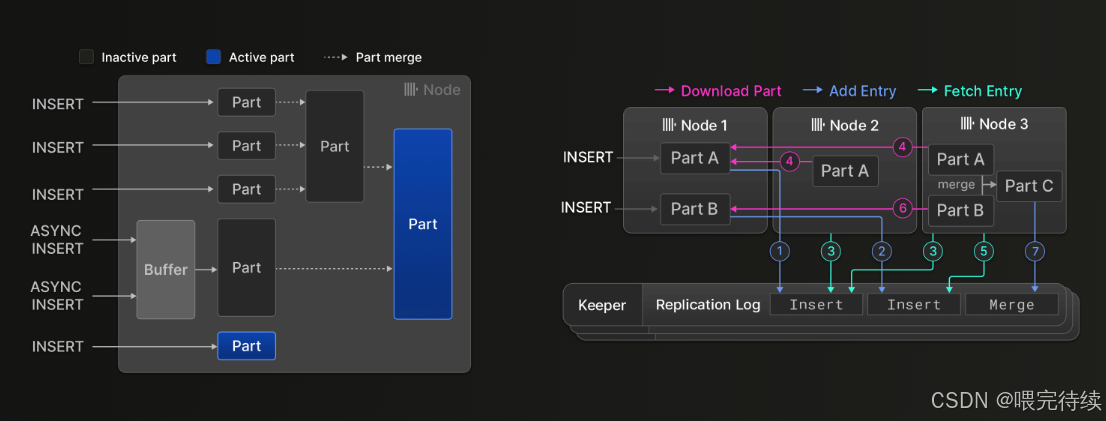Click the 'Inactive part' legend text
Image resolution: width=1106 pixels, height=421 pixels.
click(139, 57)
